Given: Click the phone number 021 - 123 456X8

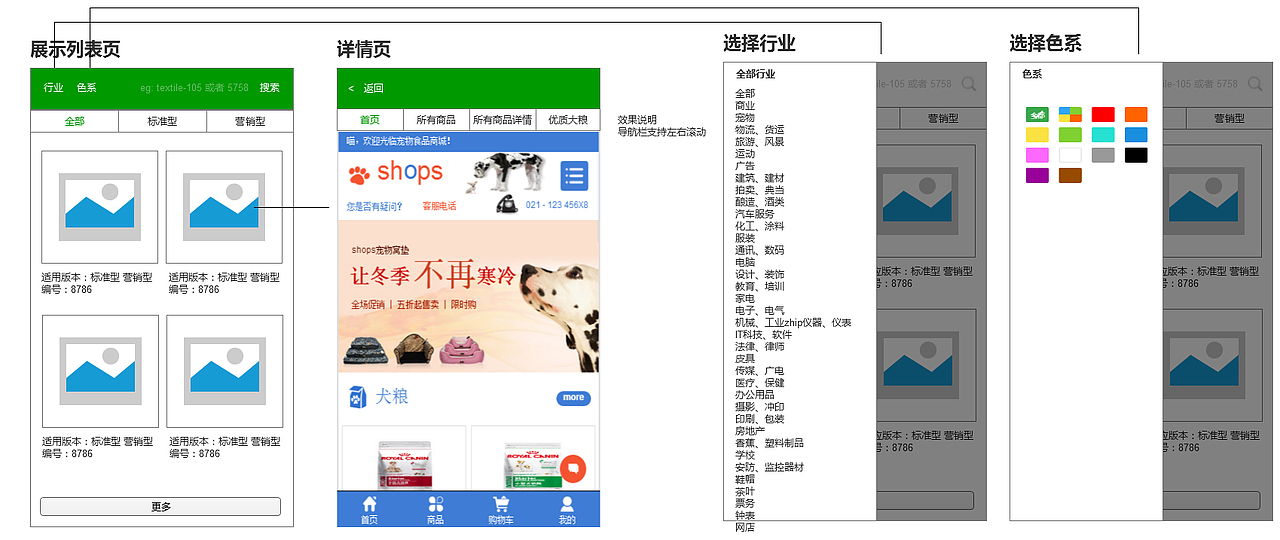Looking at the screenshot, I should coord(557,205).
